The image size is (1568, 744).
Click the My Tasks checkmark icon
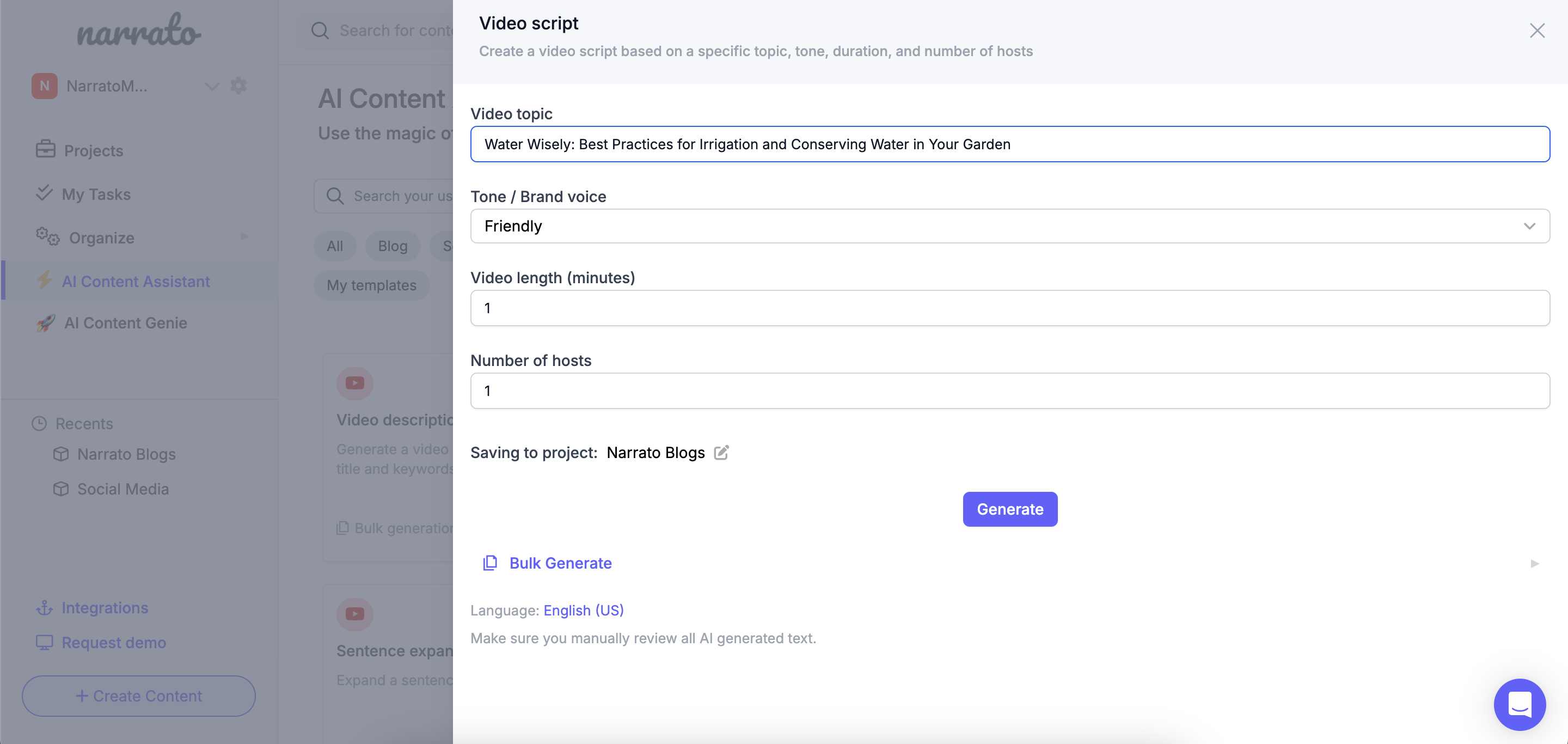(x=44, y=192)
